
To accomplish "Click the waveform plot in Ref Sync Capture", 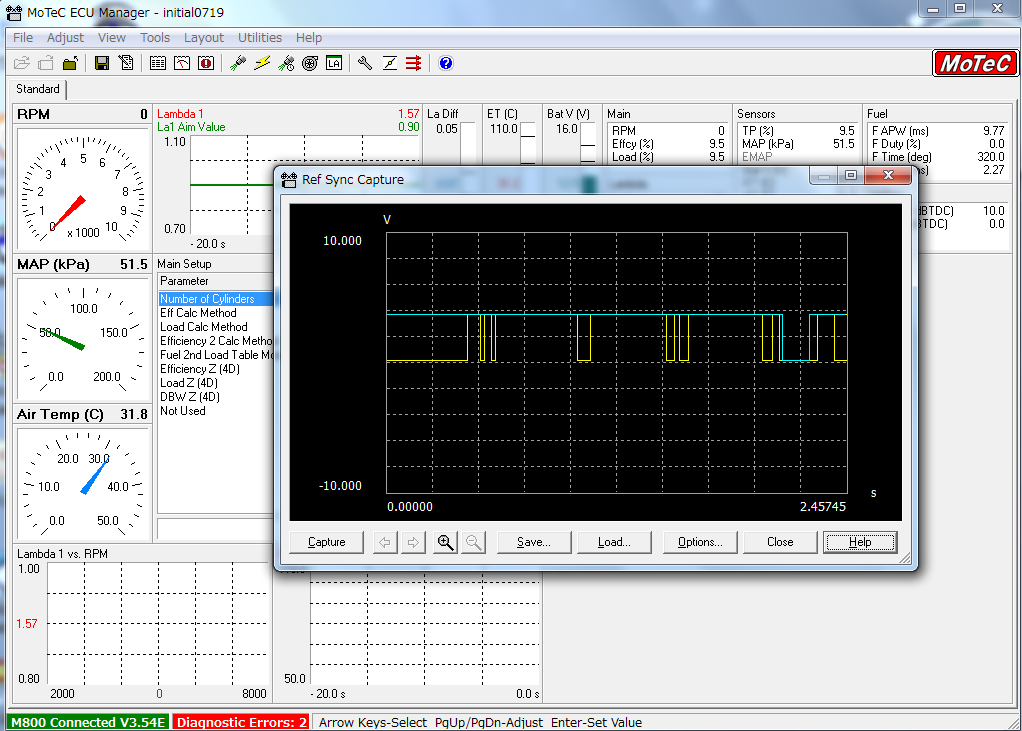I will tap(617, 363).
